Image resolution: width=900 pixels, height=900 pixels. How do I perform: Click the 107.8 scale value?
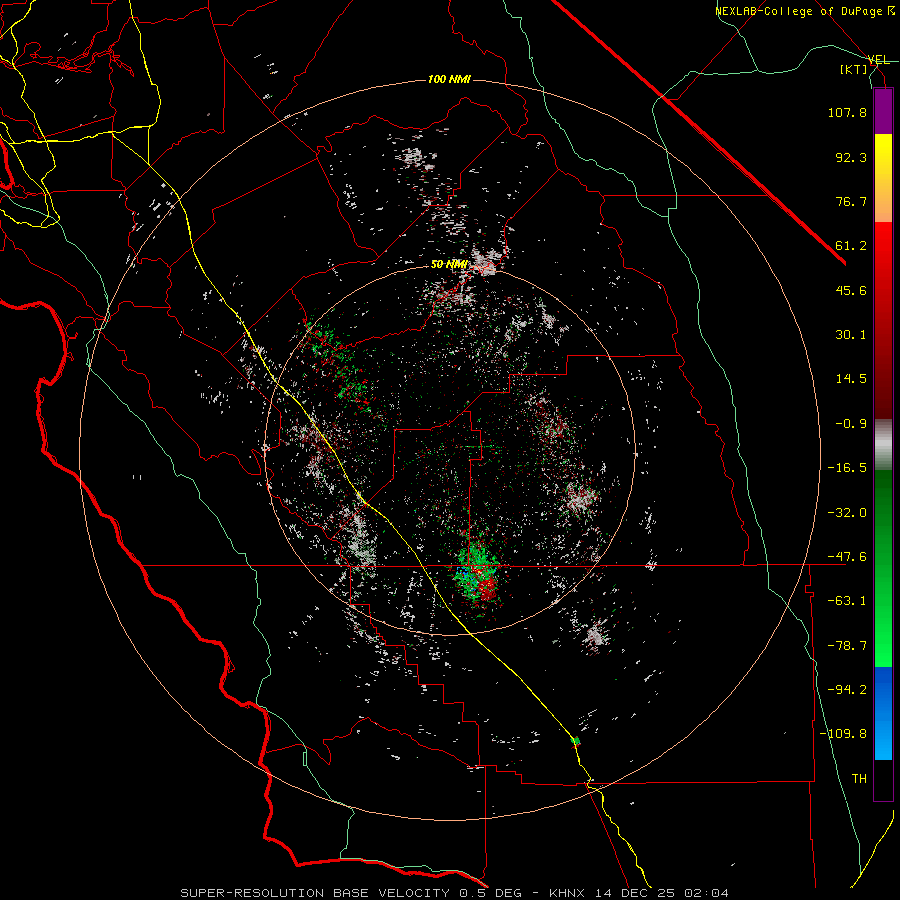coord(847,112)
